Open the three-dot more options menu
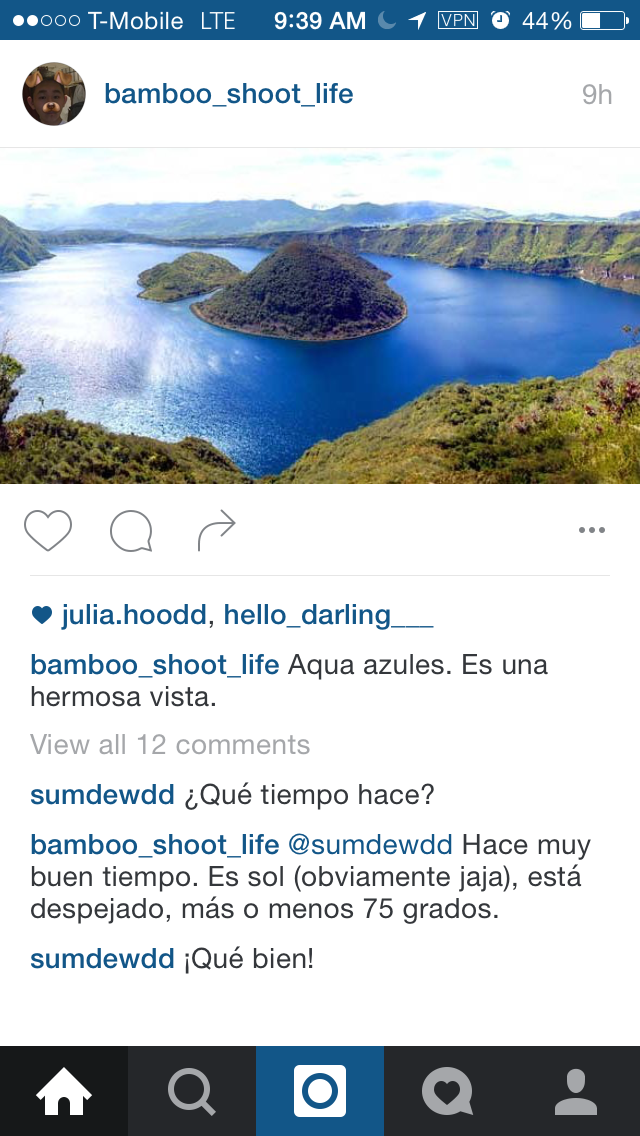 tap(591, 530)
